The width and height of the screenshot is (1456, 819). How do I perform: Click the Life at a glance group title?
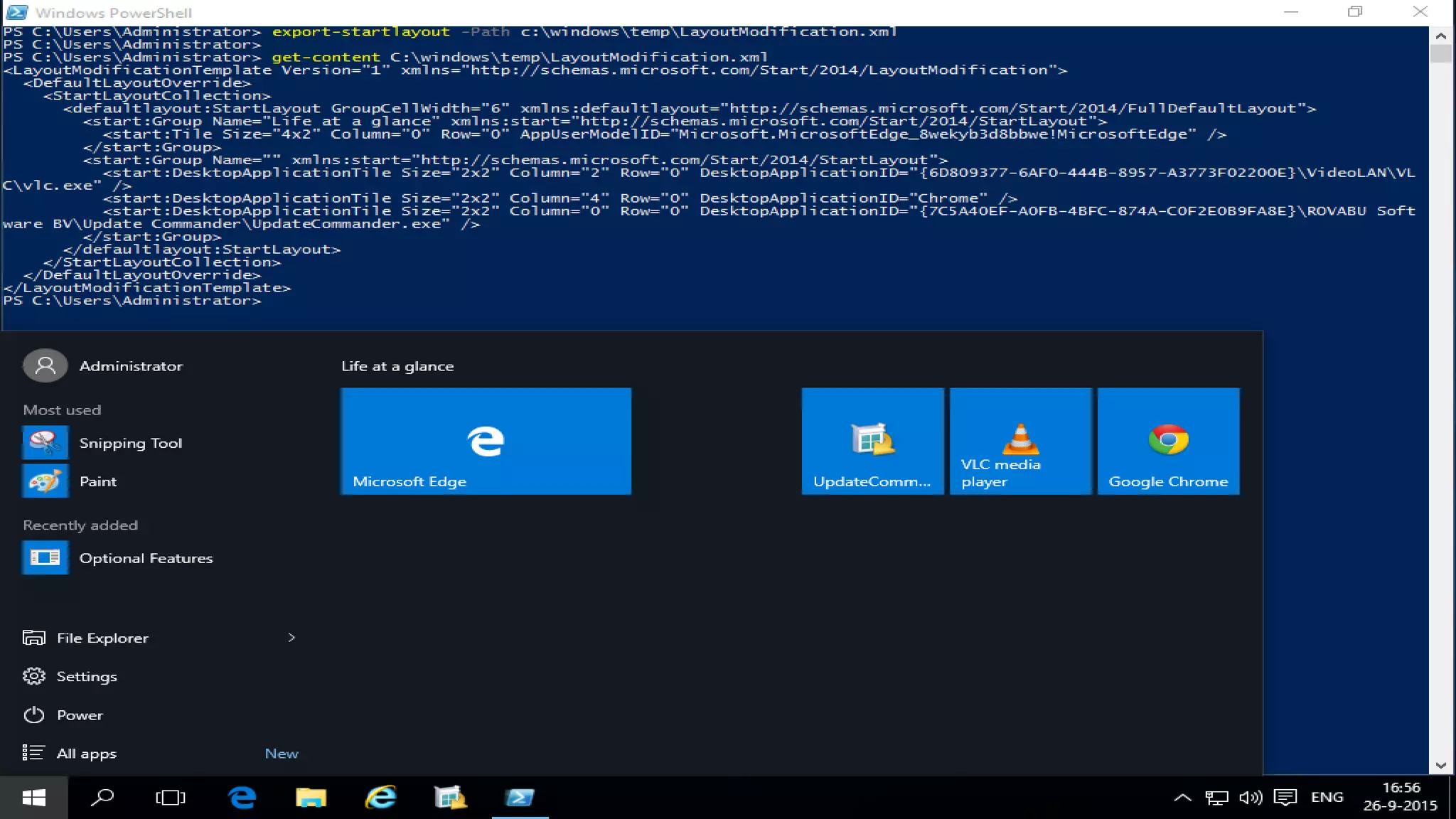397,366
